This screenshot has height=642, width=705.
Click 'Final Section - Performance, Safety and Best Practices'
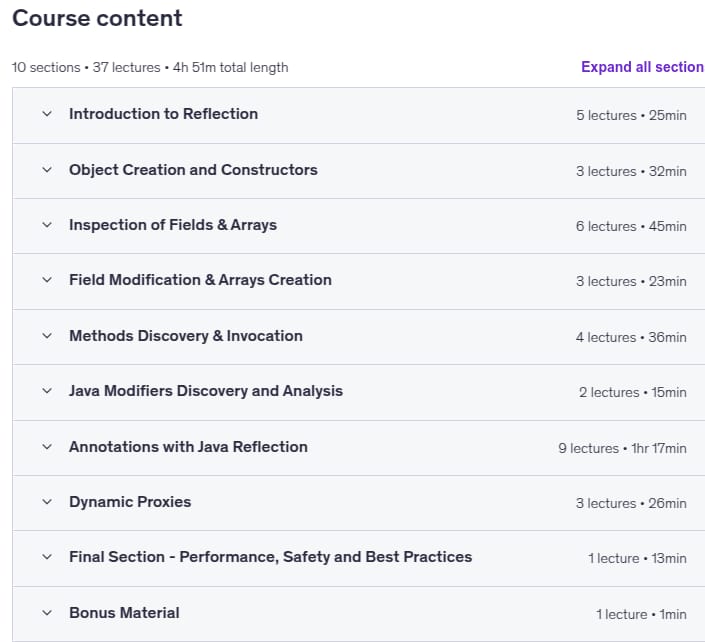coord(271,557)
